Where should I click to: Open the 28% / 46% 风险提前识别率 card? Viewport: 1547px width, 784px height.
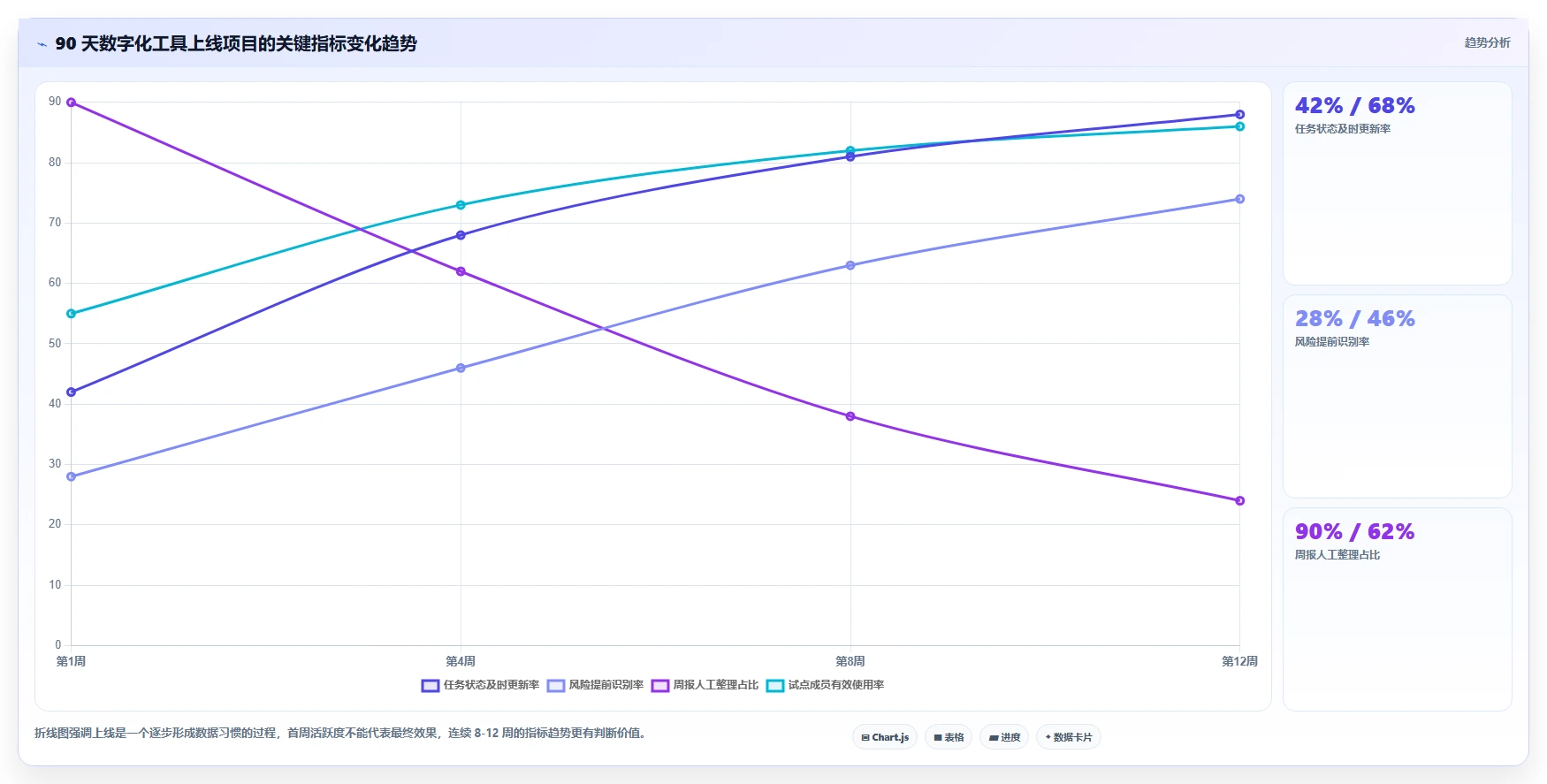[x=1397, y=397]
